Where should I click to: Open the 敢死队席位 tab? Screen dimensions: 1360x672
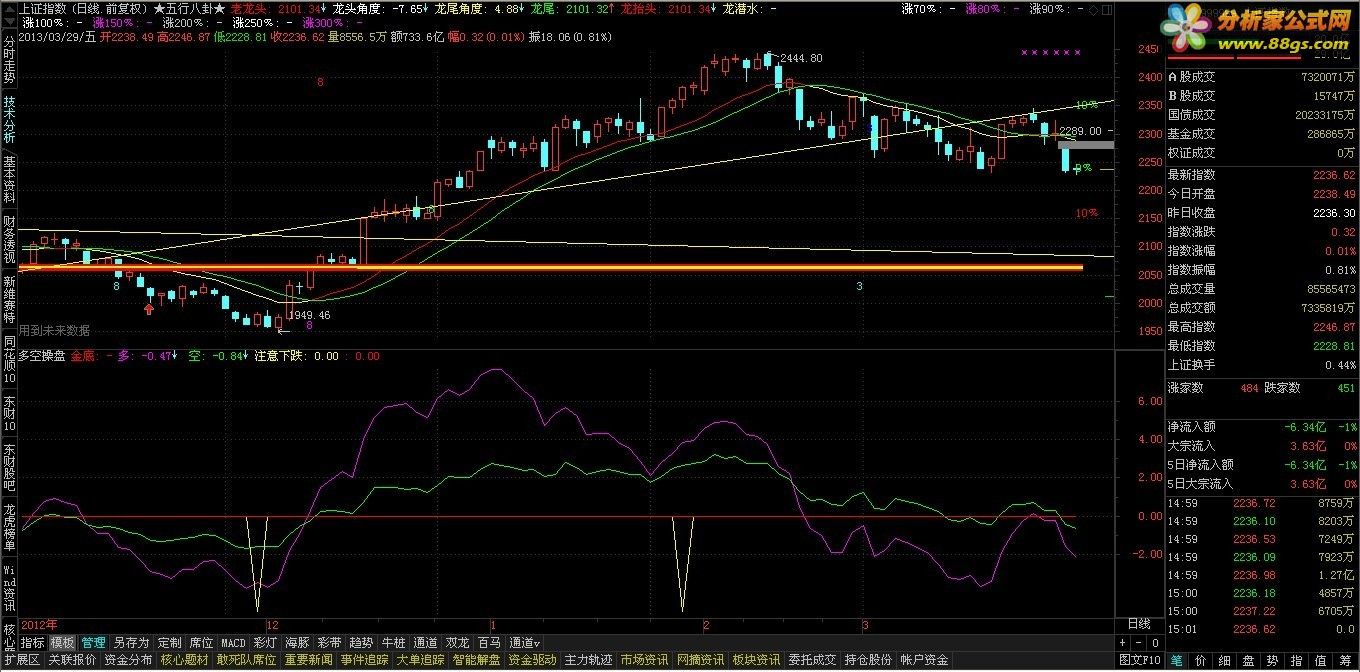click(246, 660)
